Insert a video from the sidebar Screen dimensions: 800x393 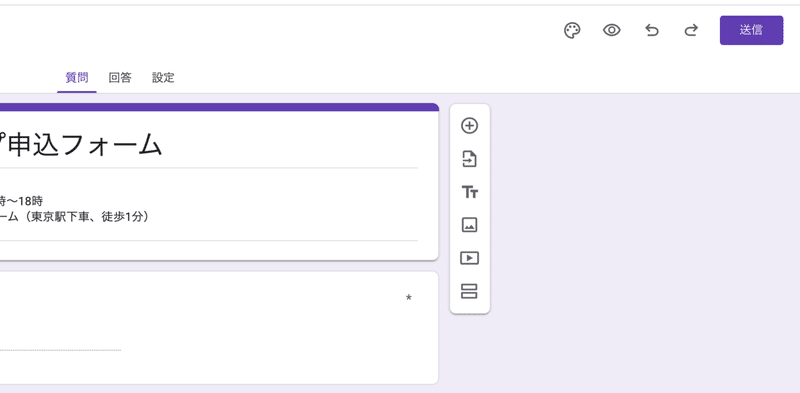click(469, 258)
